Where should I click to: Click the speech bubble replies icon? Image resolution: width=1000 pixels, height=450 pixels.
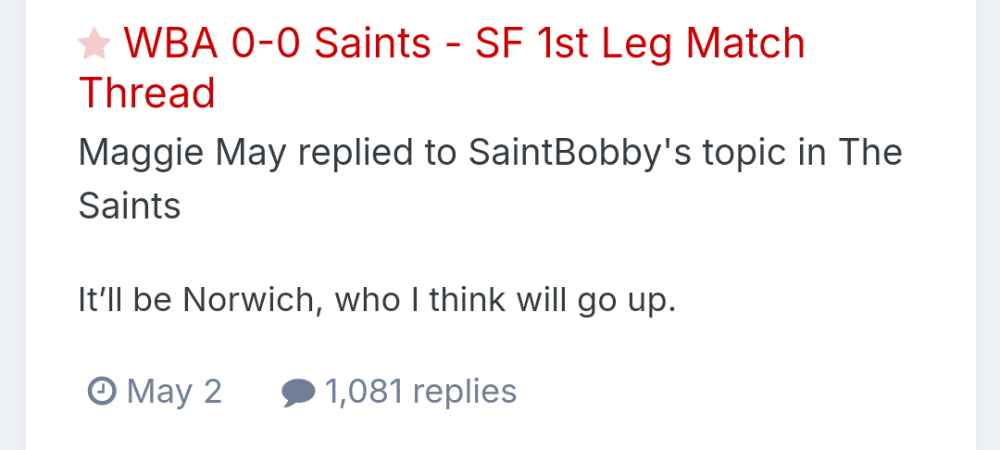click(x=298, y=392)
